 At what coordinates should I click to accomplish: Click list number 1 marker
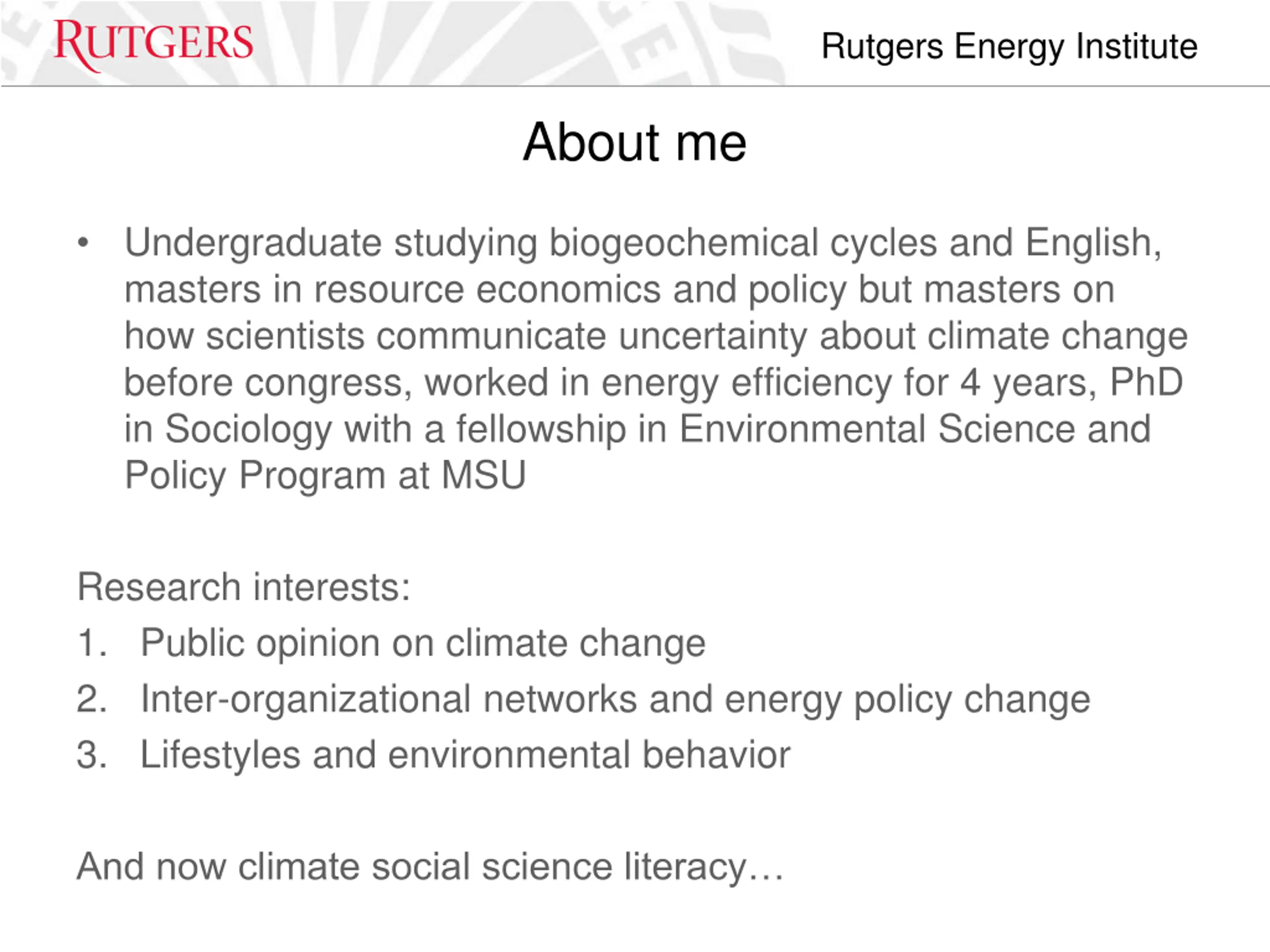92,643
